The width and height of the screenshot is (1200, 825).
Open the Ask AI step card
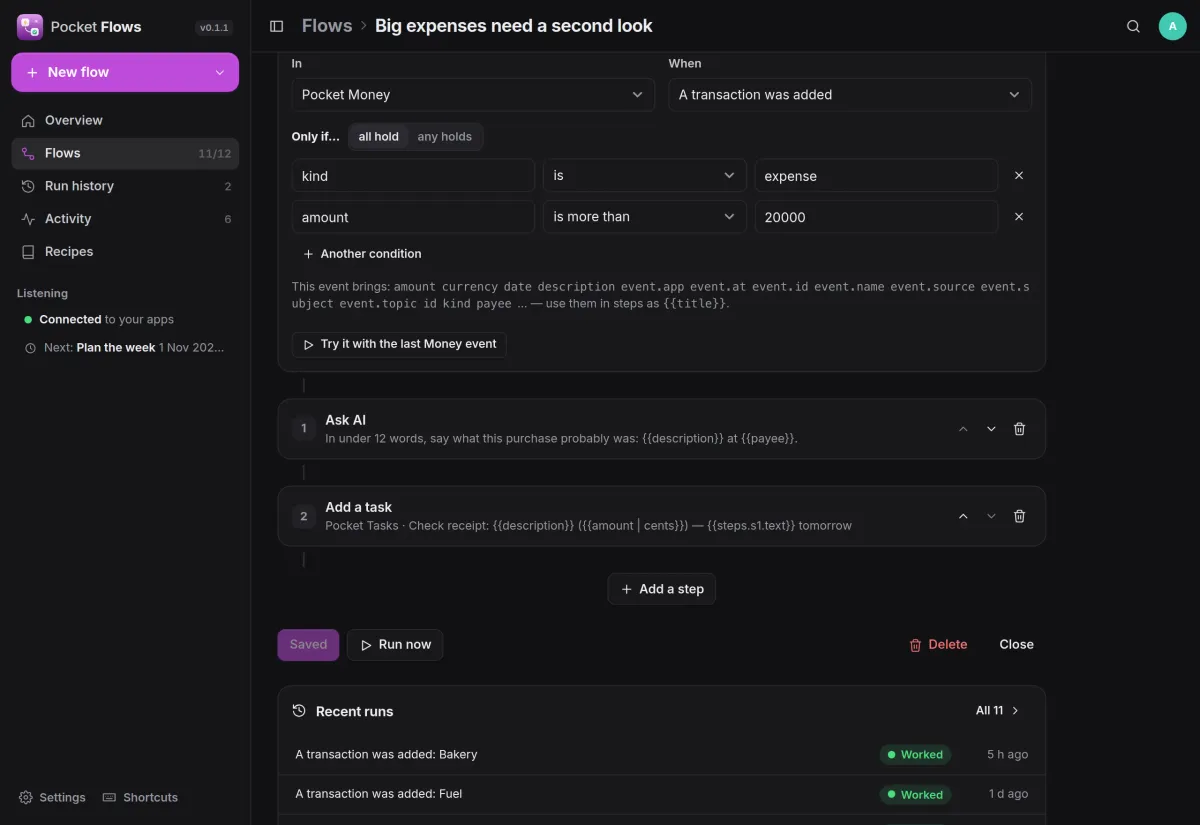(662, 429)
